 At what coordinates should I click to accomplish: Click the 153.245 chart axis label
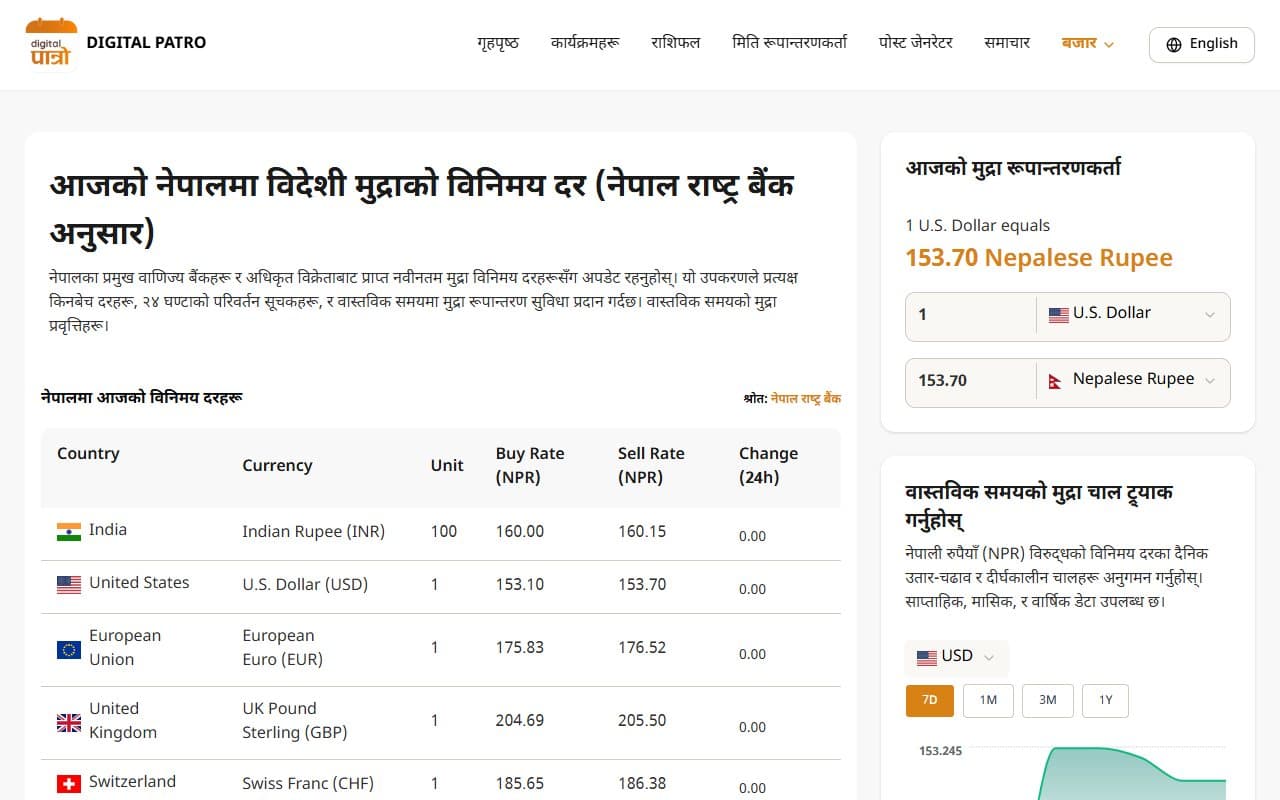(x=940, y=751)
